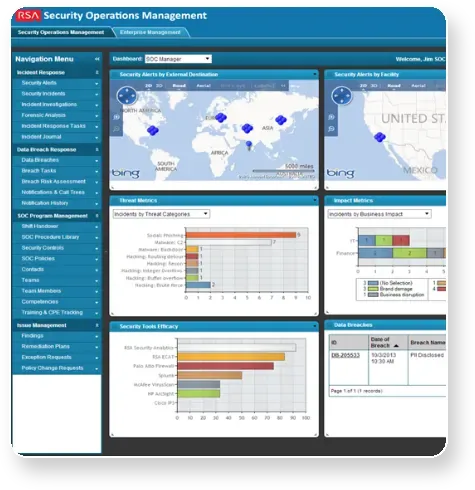Screen dimensions: 475x490
Task: Collapse the Data Breach Response section
Action: point(97,150)
